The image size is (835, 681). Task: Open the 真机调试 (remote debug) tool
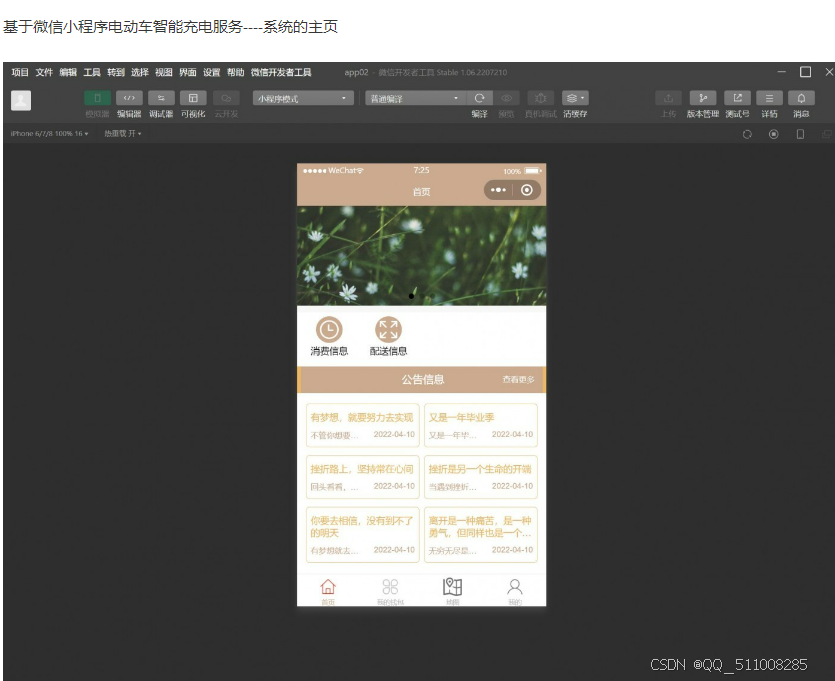[540, 98]
